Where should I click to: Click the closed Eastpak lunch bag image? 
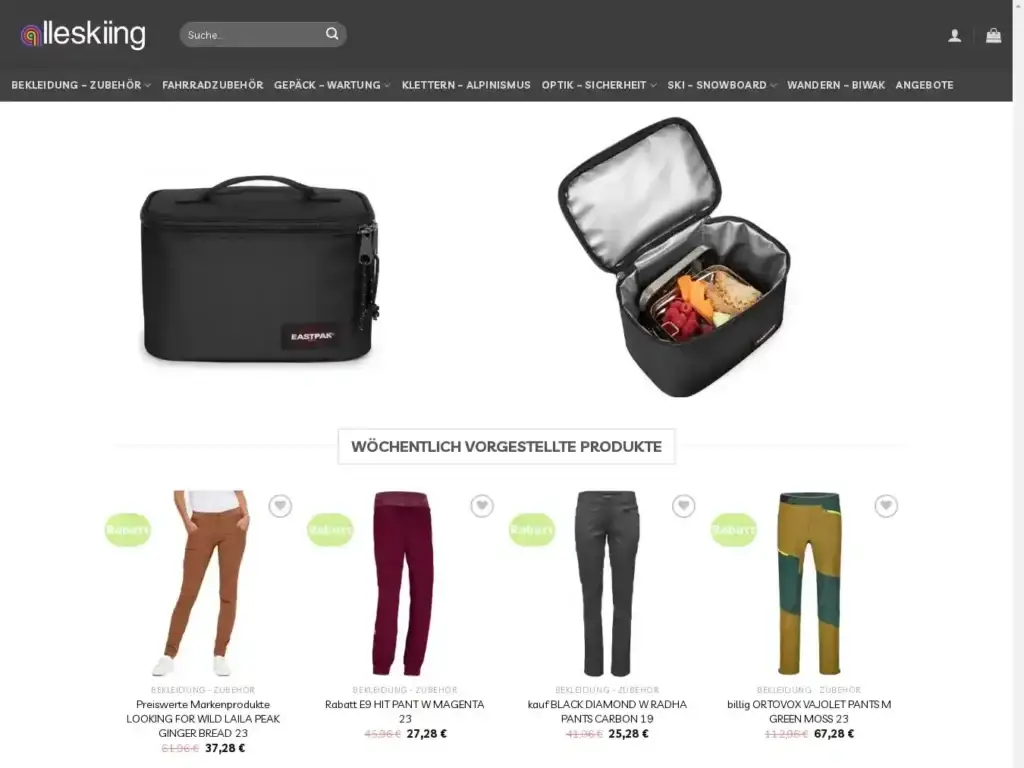[259, 268]
